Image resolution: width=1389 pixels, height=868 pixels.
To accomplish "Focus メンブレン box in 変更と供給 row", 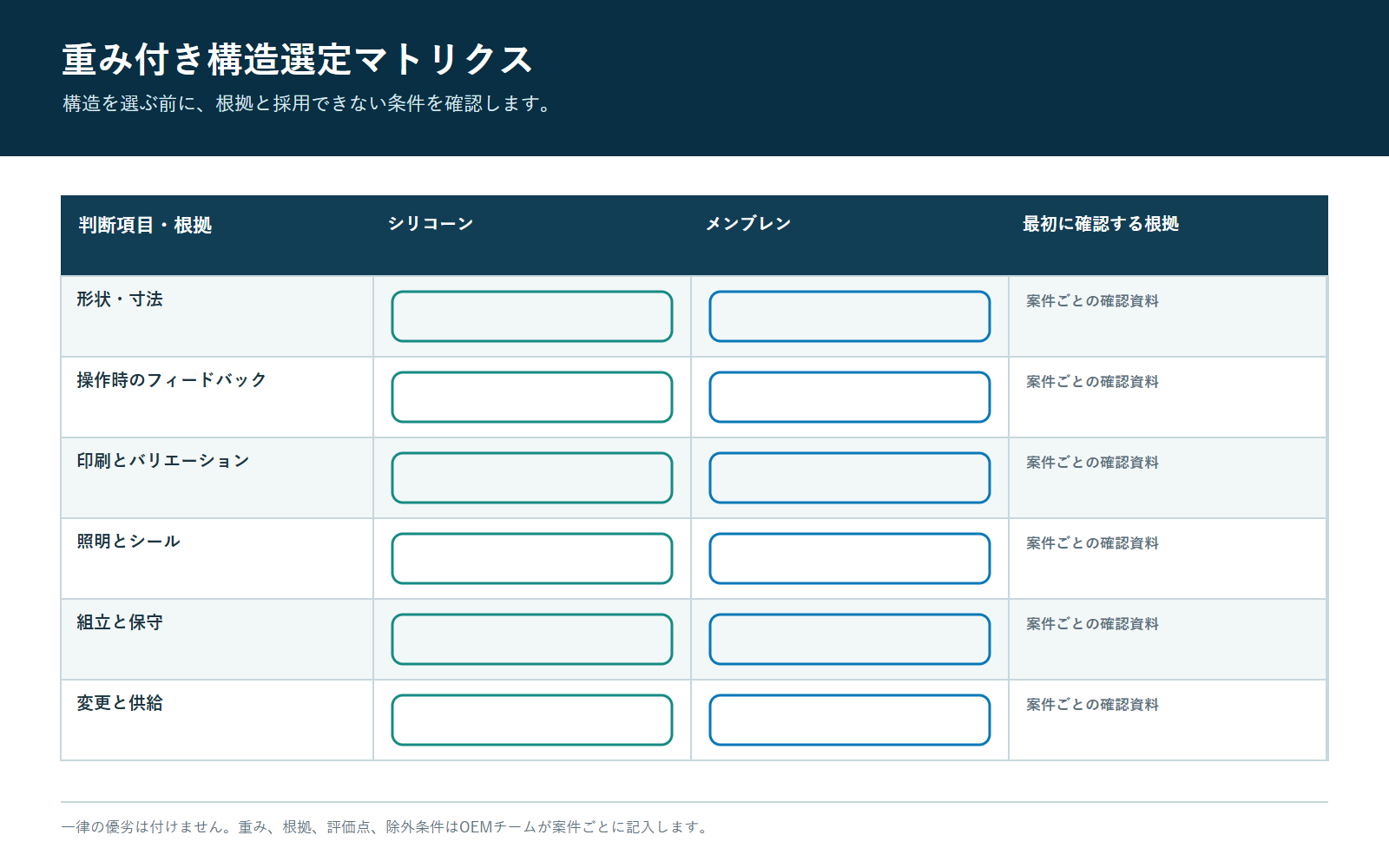I will pyautogui.click(x=850, y=720).
